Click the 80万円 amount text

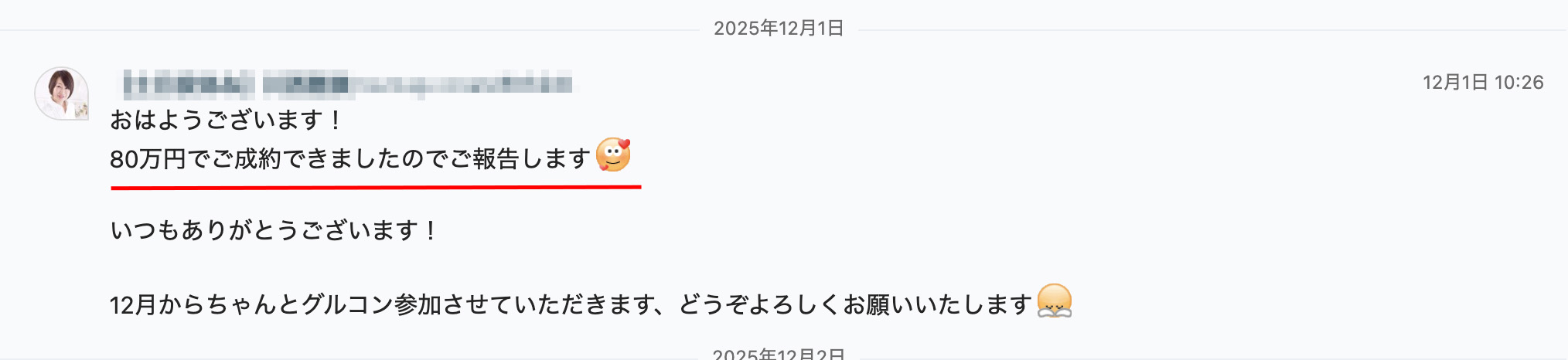pos(148,159)
